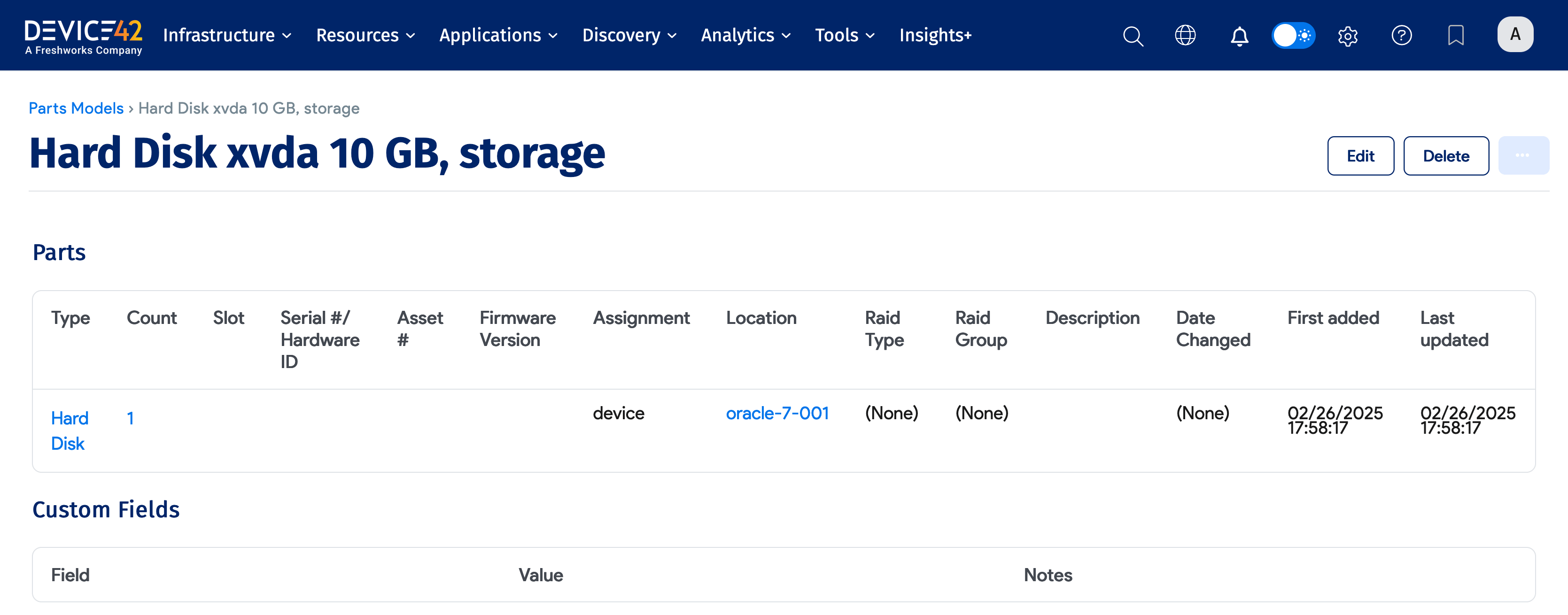Viewport: 1568px width, 615px height.
Task: Open the Analytics menu
Action: (745, 35)
